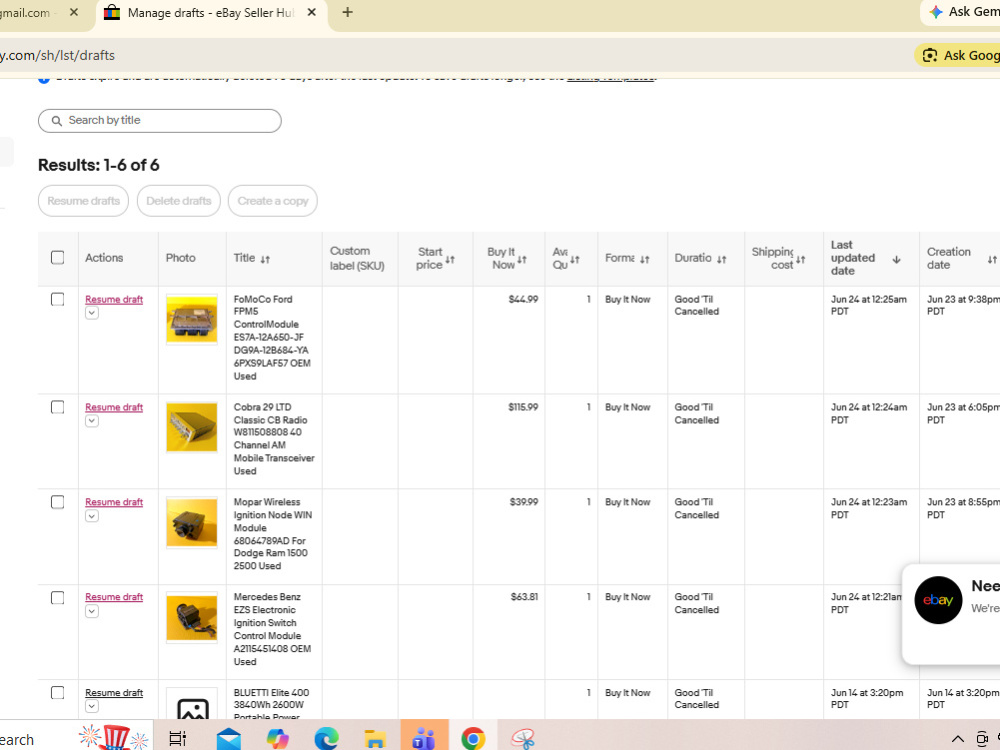Sort by Available quantity arrows
Image resolution: width=1000 pixels, height=750 pixels.
click(575, 259)
